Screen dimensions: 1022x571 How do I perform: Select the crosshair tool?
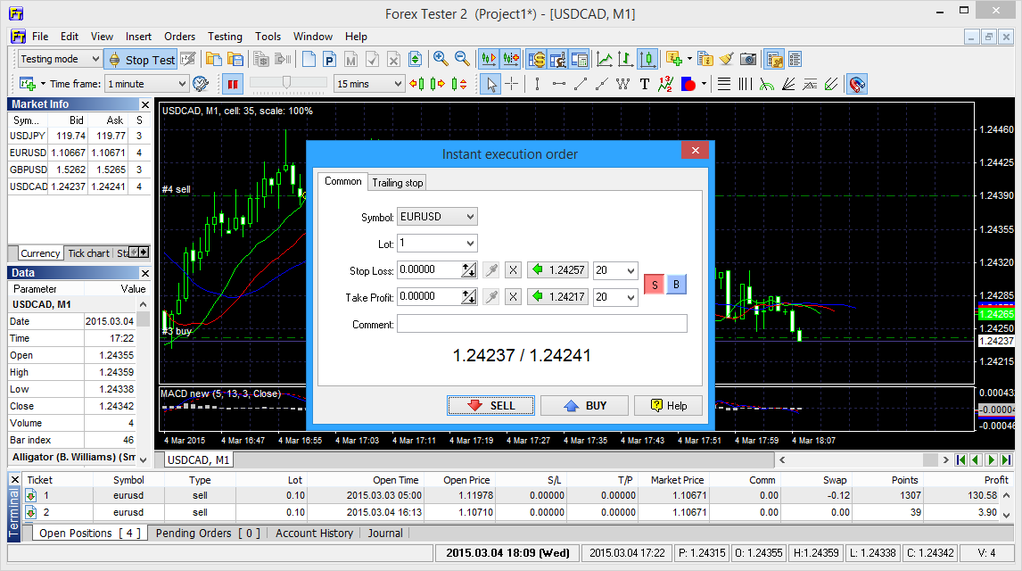pos(512,84)
